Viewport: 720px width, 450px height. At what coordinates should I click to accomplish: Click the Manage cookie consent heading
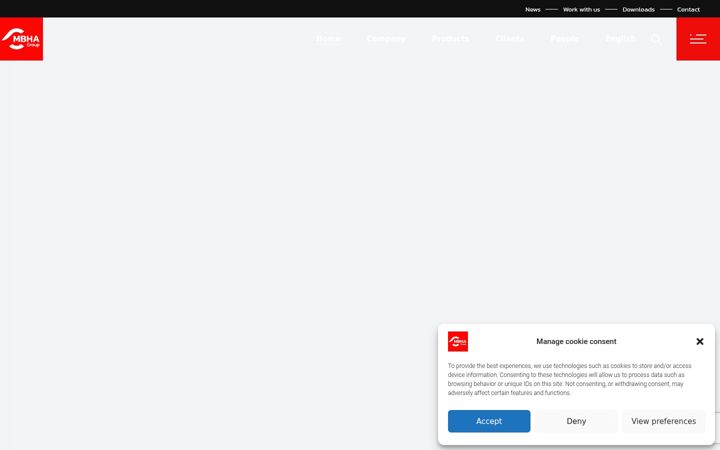click(576, 341)
